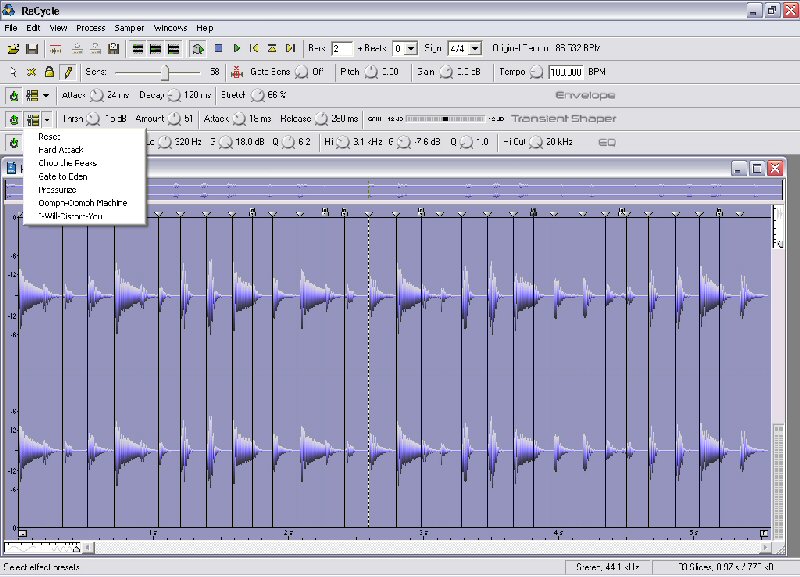Click the Open file folder icon
The width and height of the screenshot is (800, 577).
coord(13,48)
